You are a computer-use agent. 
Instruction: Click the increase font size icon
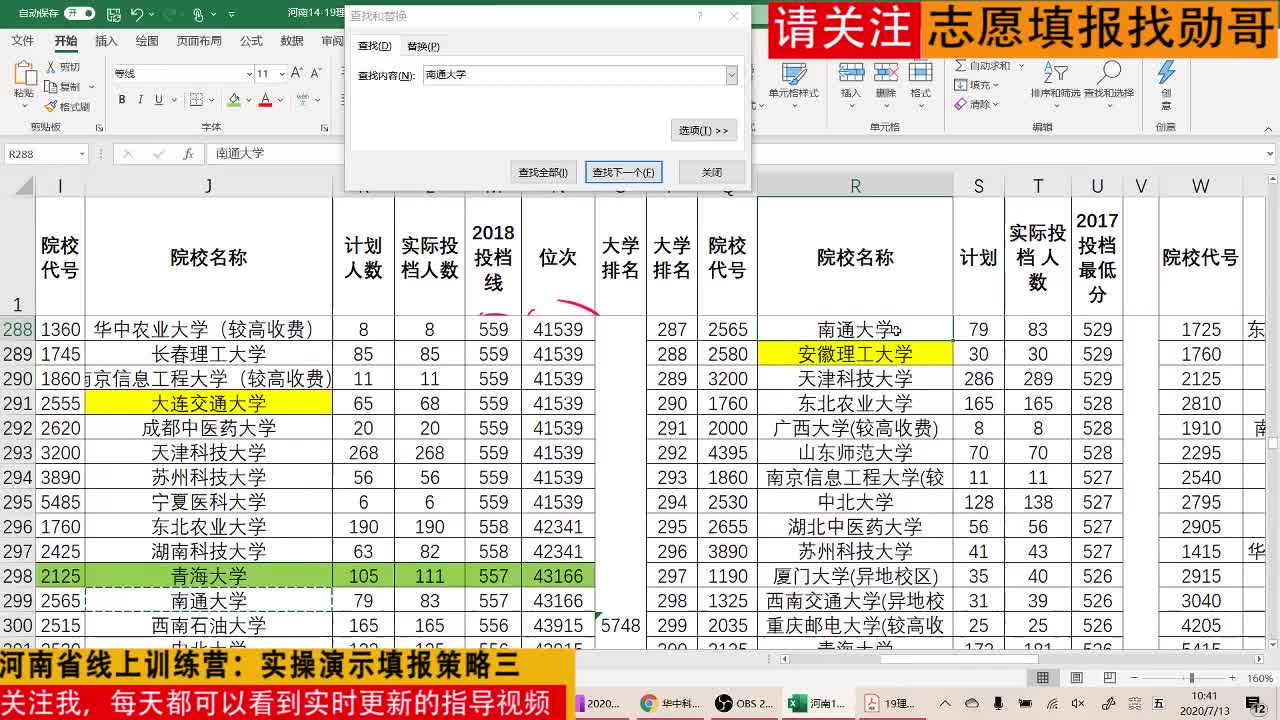(297, 74)
